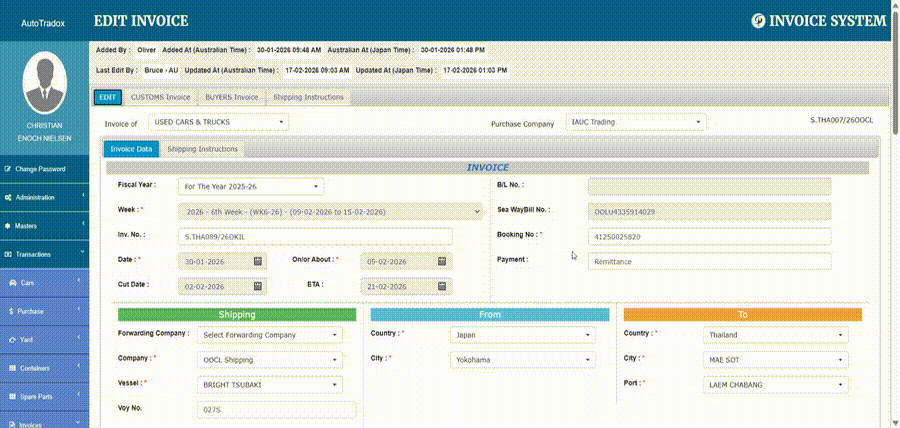Open the top Shipping Instructions tab
The height and width of the screenshot is (428, 900).
coord(308,98)
